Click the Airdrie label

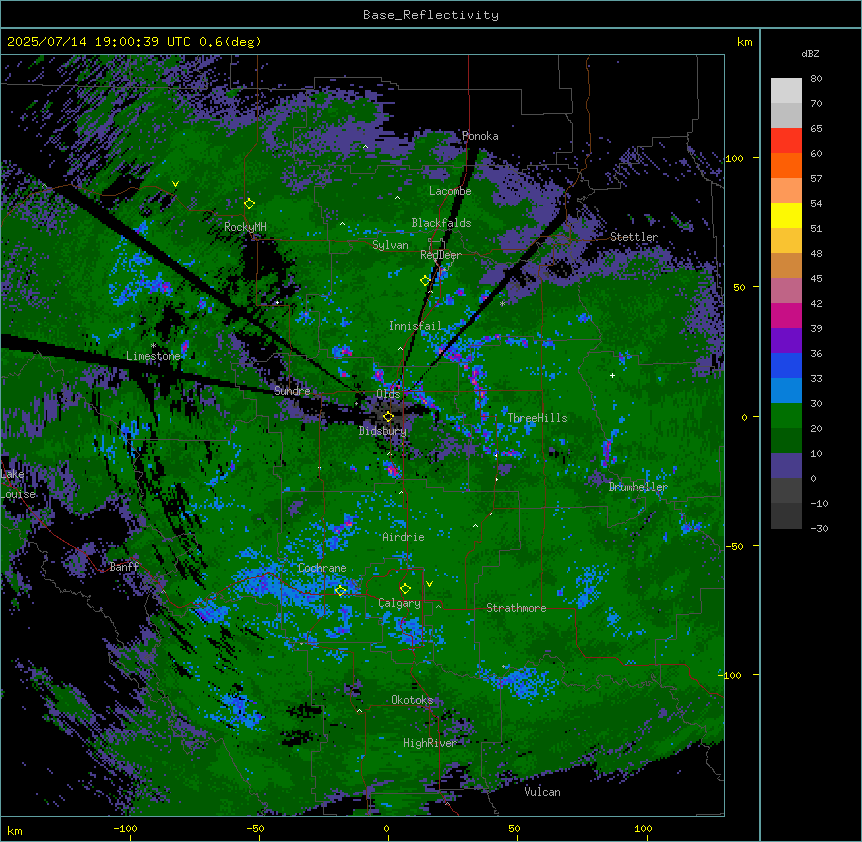click(403, 537)
